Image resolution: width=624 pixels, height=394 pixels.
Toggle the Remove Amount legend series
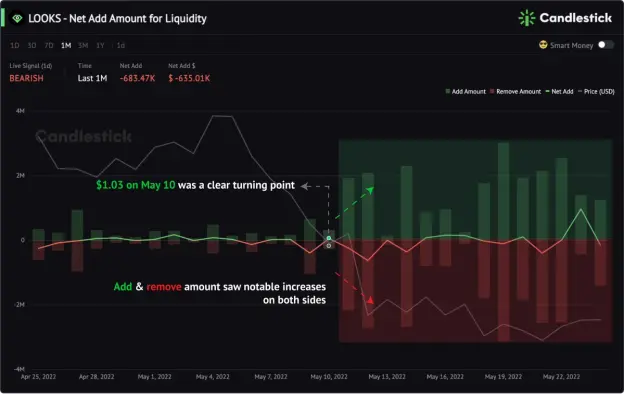point(515,92)
